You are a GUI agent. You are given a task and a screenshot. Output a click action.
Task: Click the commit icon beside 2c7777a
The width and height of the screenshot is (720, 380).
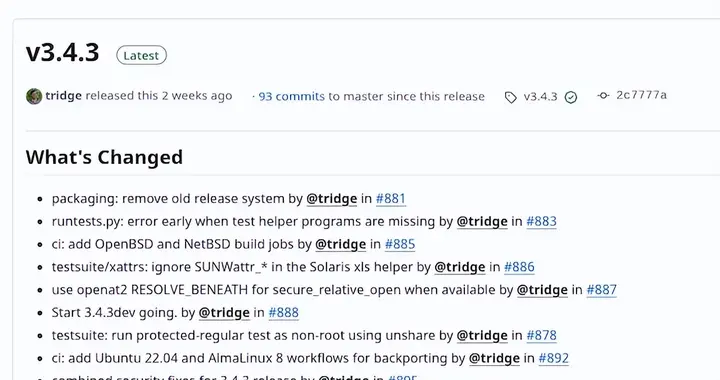(603, 95)
